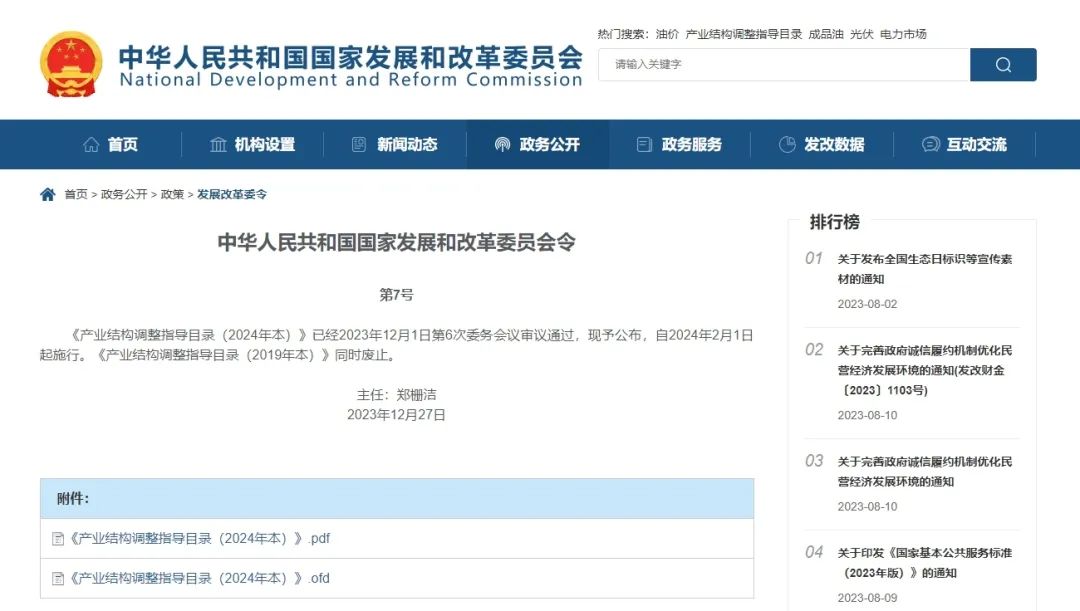Download 产业结构调整指导目录（2024年本）.pdf attachment

click(199, 539)
